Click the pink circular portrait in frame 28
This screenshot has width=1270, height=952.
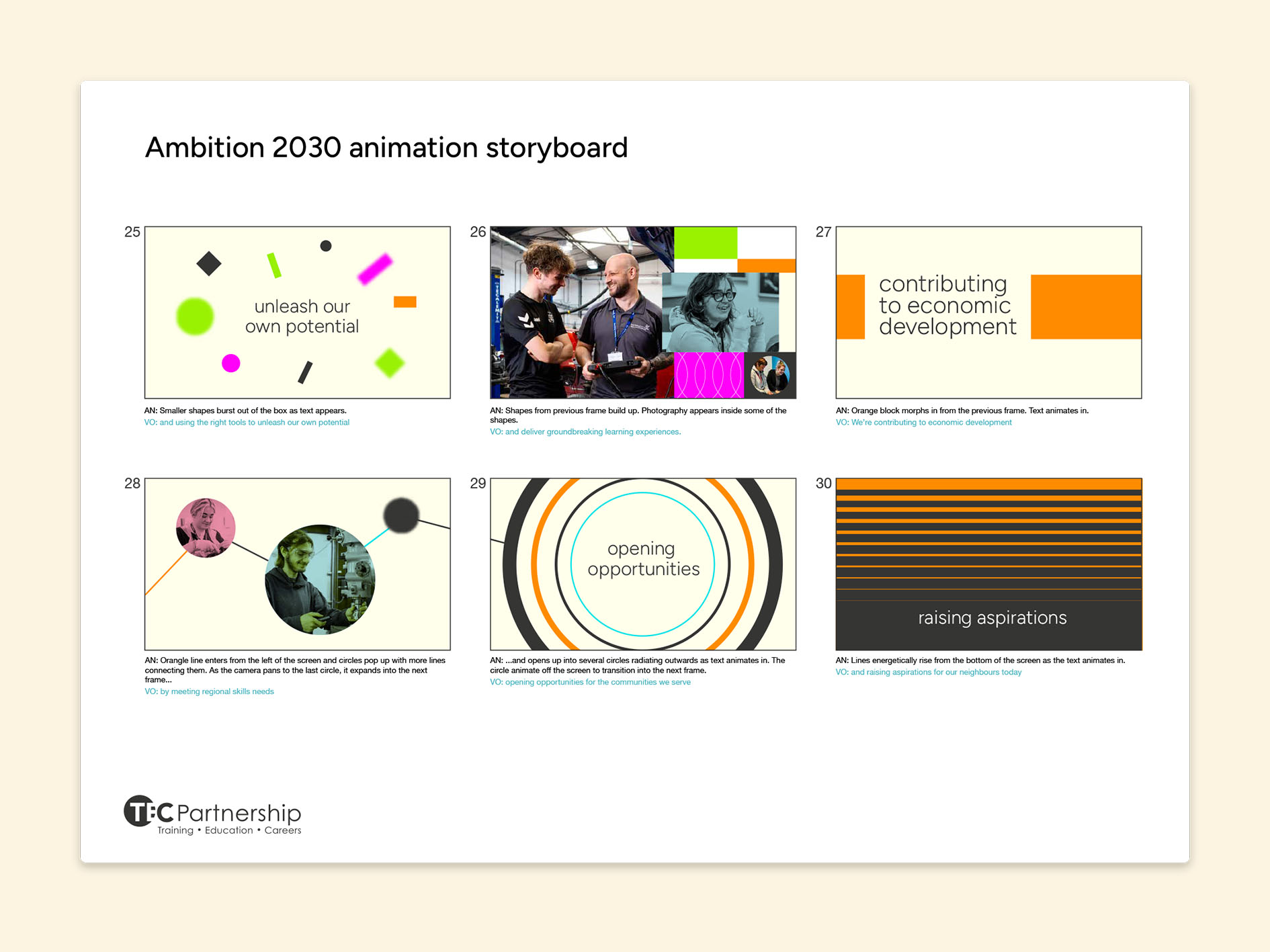point(206,528)
